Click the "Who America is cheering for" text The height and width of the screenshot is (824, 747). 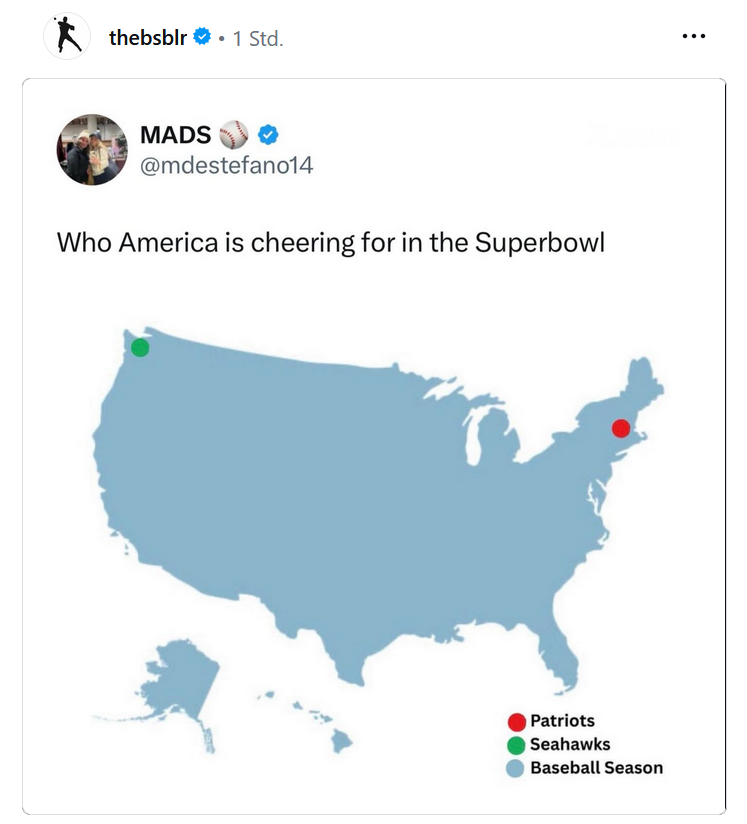pyautogui.click(x=330, y=243)
